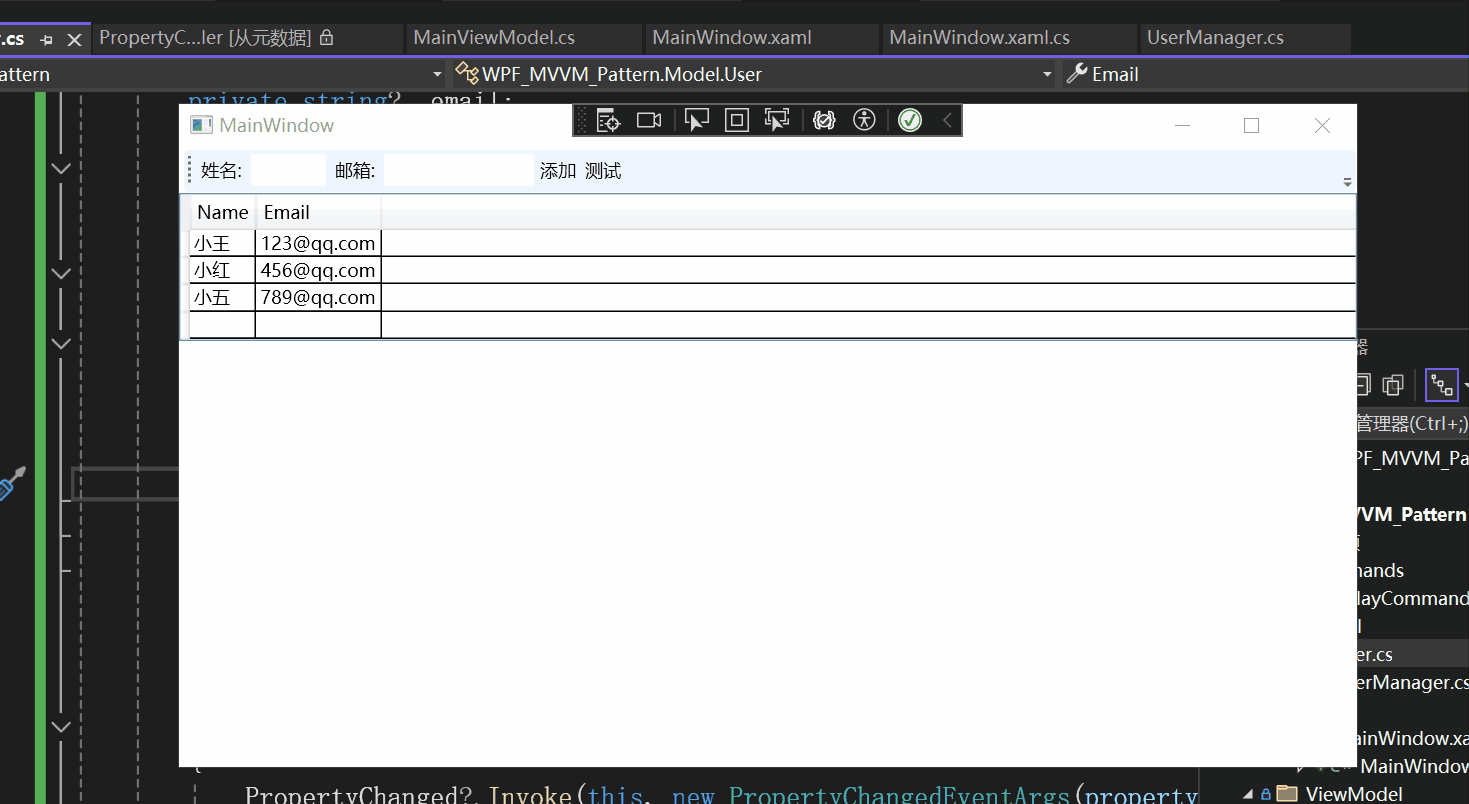
Task: Launch XAML Live Preview camera icon
Action: (648, 119)
